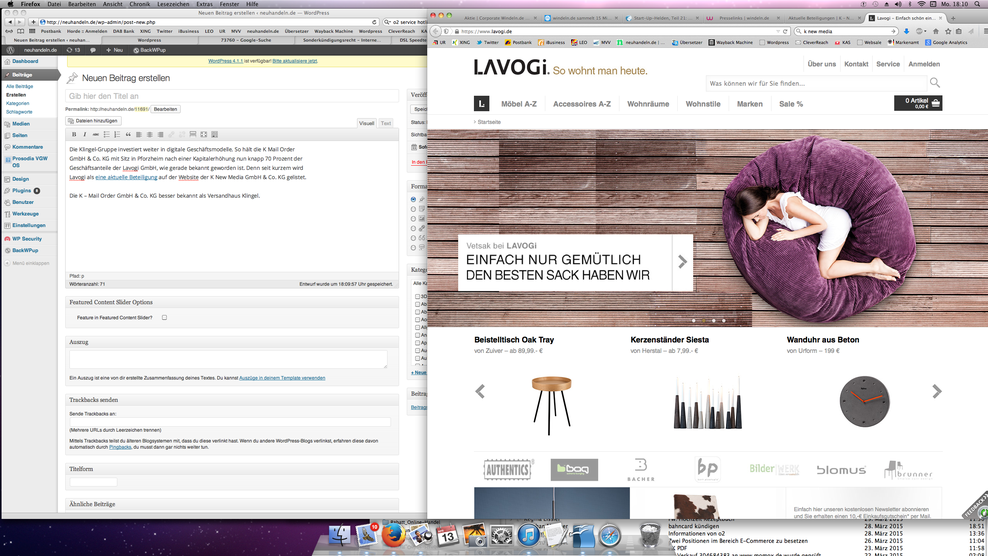Open Alle Beiträge in sidebar

(x=20, y=86)
